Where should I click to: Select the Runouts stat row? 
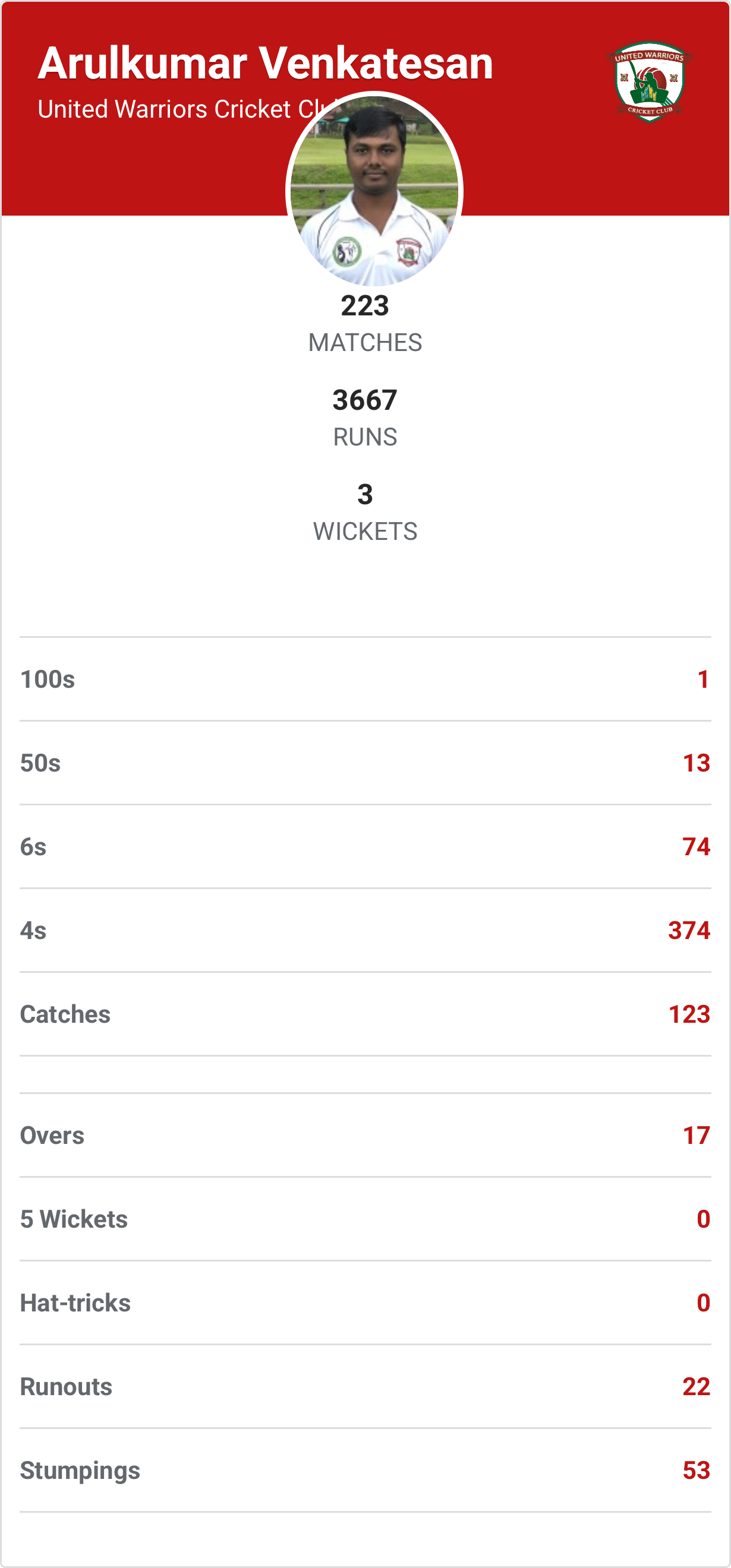pyautogui.click(x=366, y=1387)
